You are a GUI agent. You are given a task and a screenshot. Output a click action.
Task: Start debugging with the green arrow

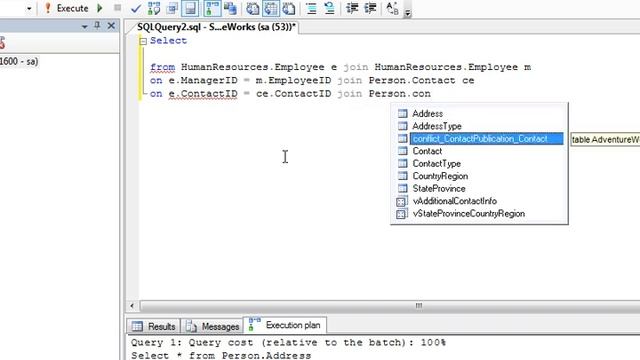tap(100, 8)
